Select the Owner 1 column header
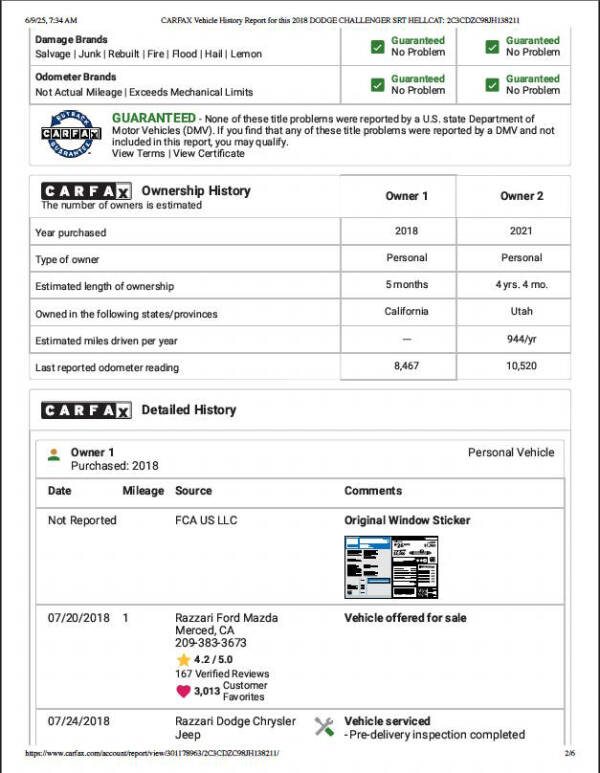The width and height of the screenshot is (600, 773). click(x=406, y=196)
